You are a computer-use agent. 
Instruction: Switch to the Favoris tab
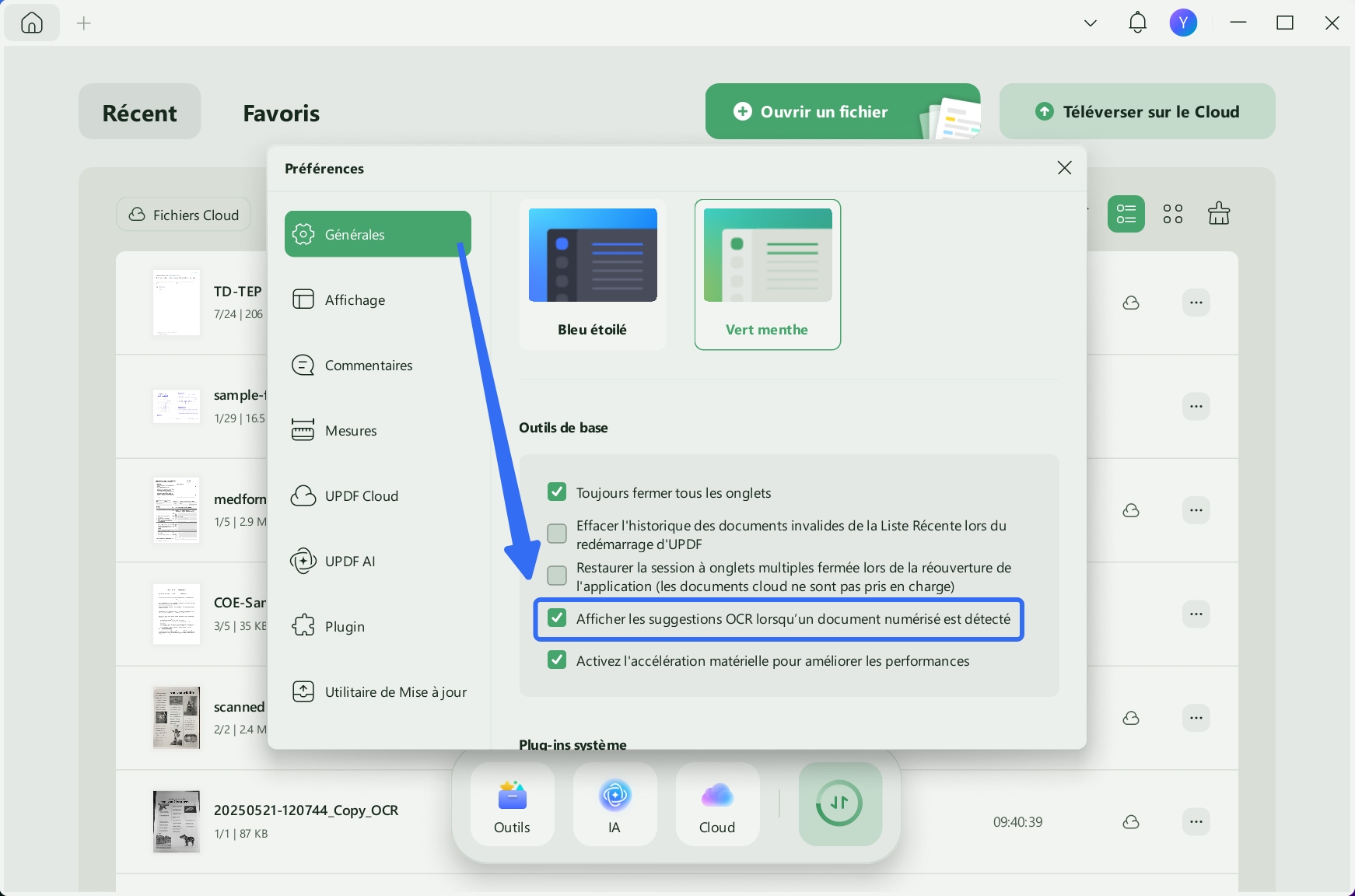(282, 113)
